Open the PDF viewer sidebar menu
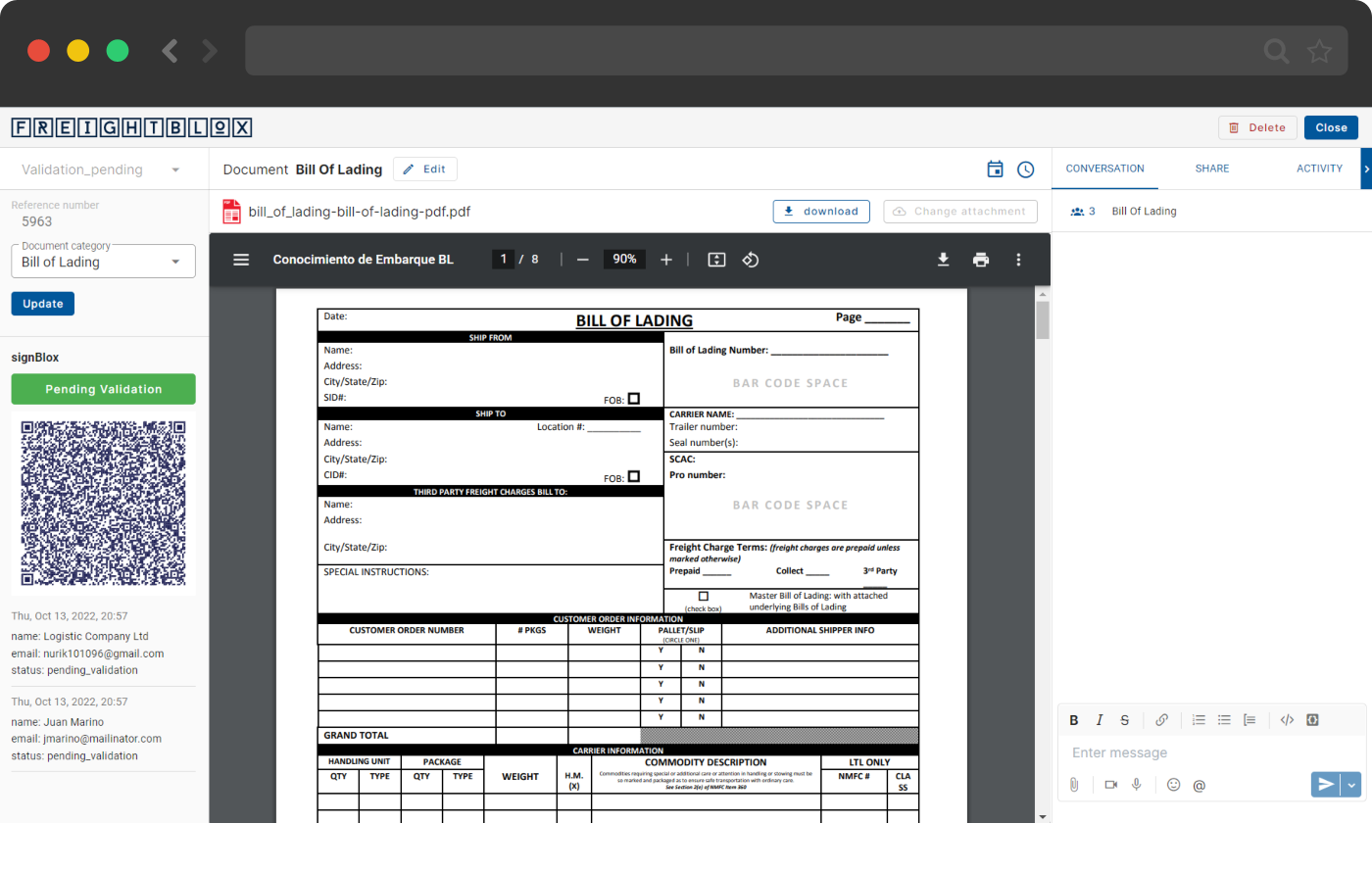 tap(241, 260)
